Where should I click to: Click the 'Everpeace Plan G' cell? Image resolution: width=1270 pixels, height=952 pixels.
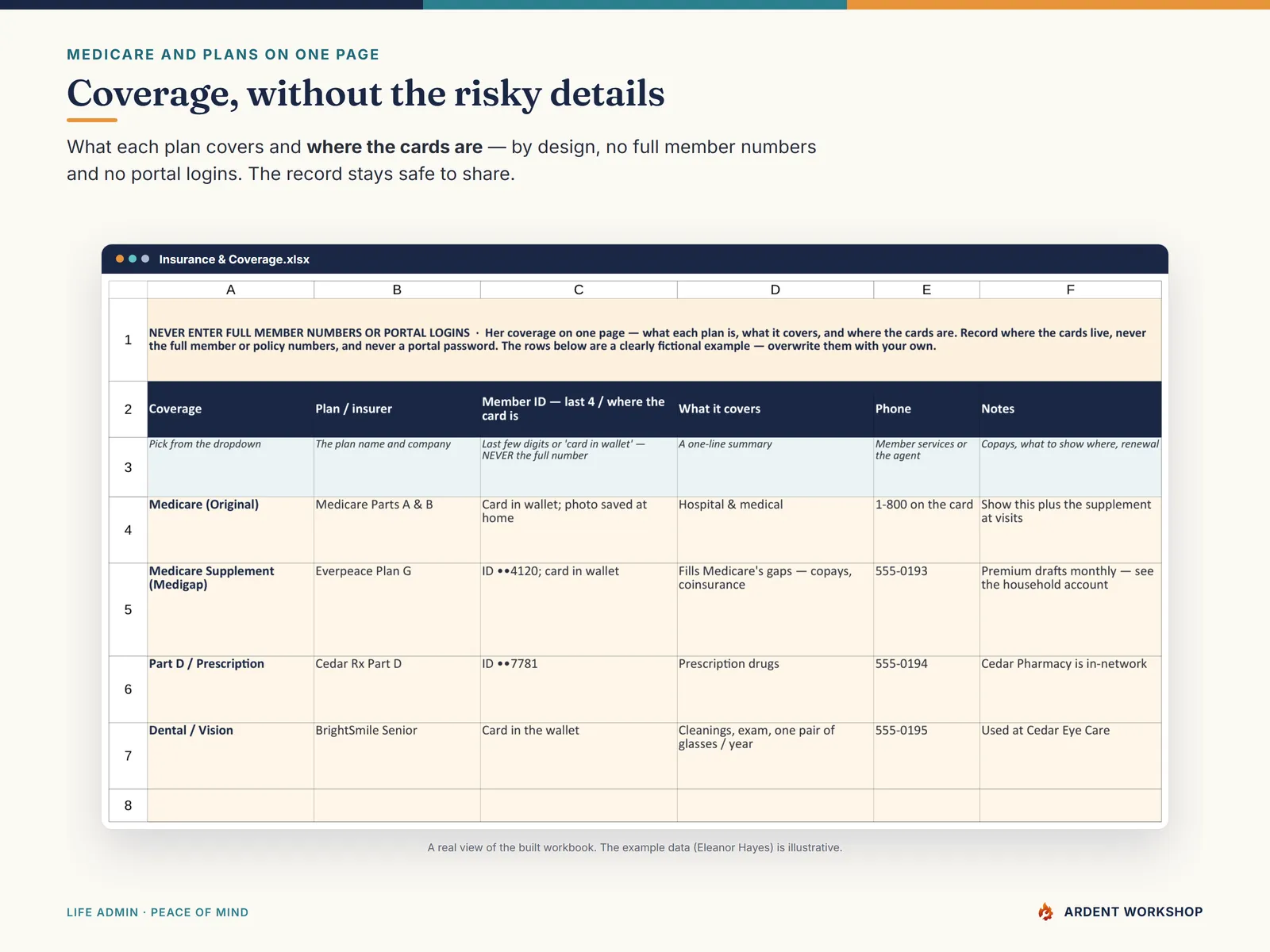point(397,609)
